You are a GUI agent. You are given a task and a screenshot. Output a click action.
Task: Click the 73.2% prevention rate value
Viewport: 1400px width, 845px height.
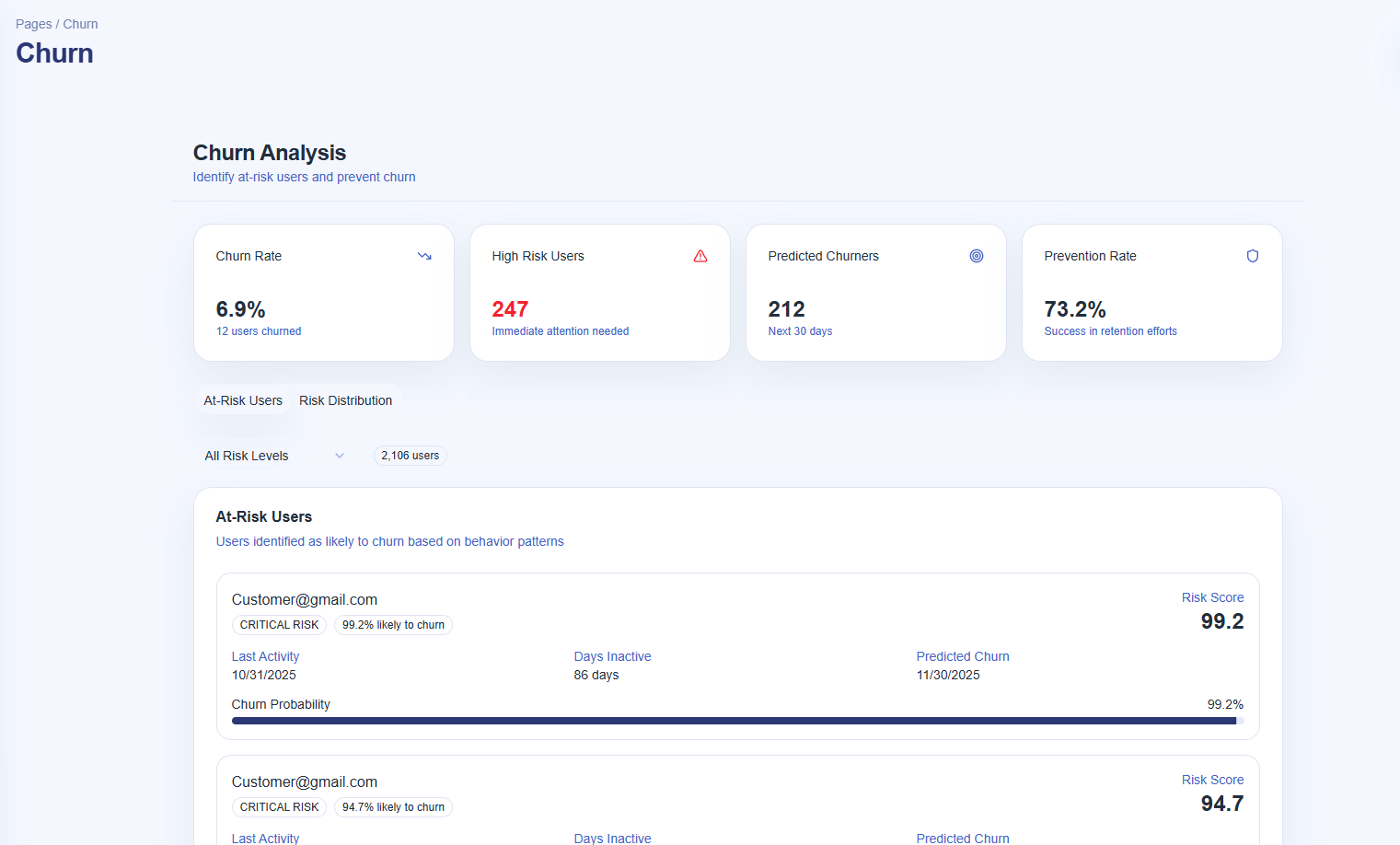point(1074,309)
